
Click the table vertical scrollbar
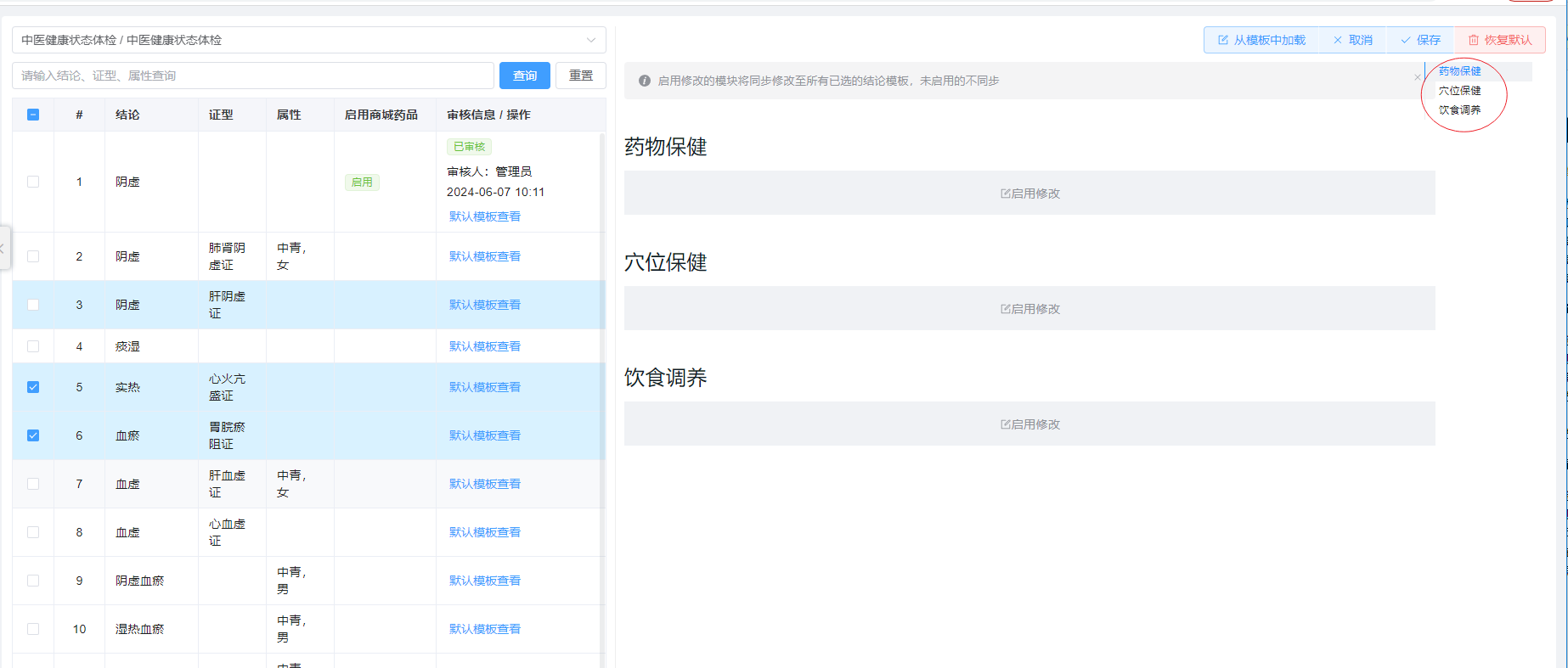(x=603, y=399)
